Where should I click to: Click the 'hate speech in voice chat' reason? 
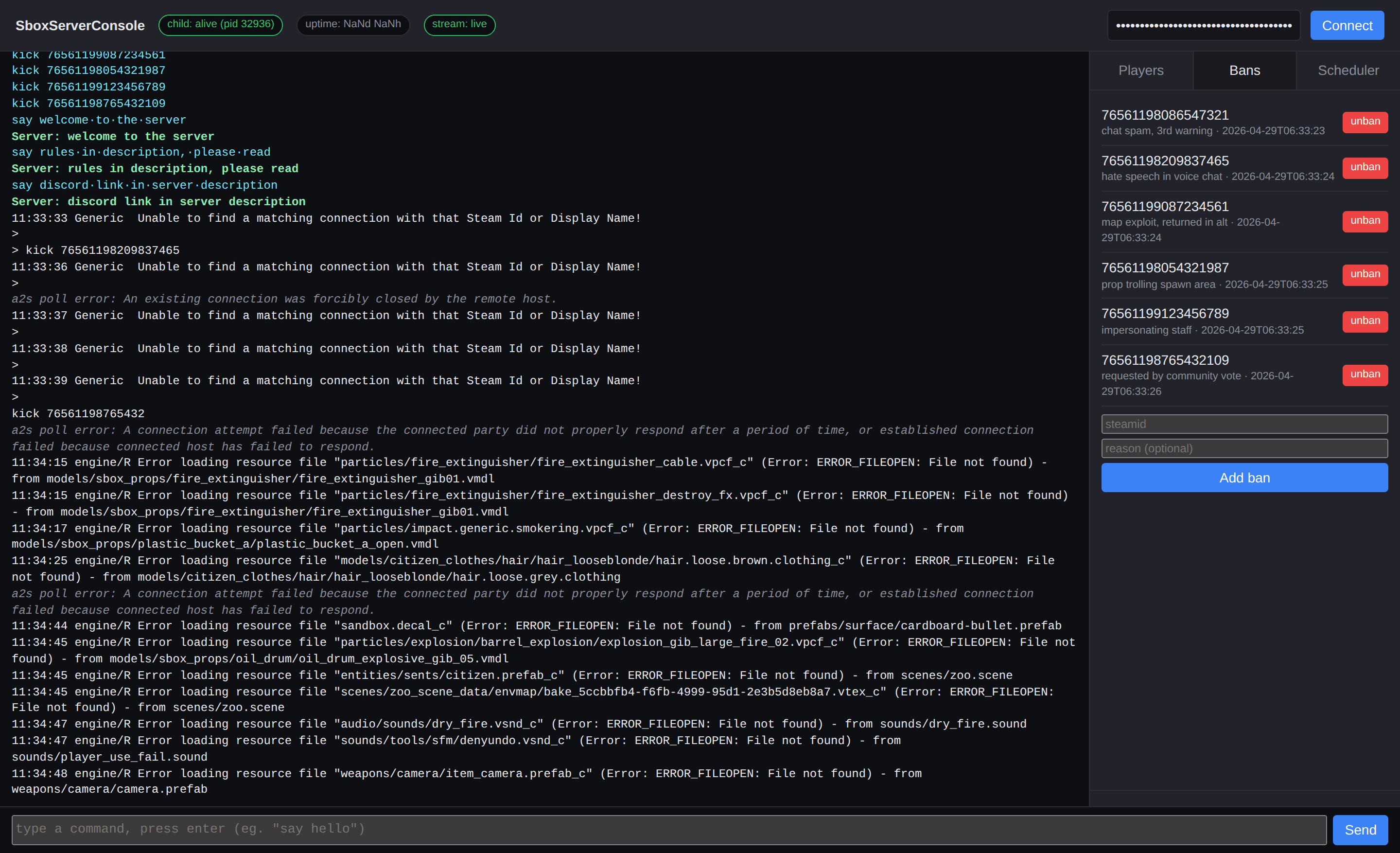(x=1161, y=177)
